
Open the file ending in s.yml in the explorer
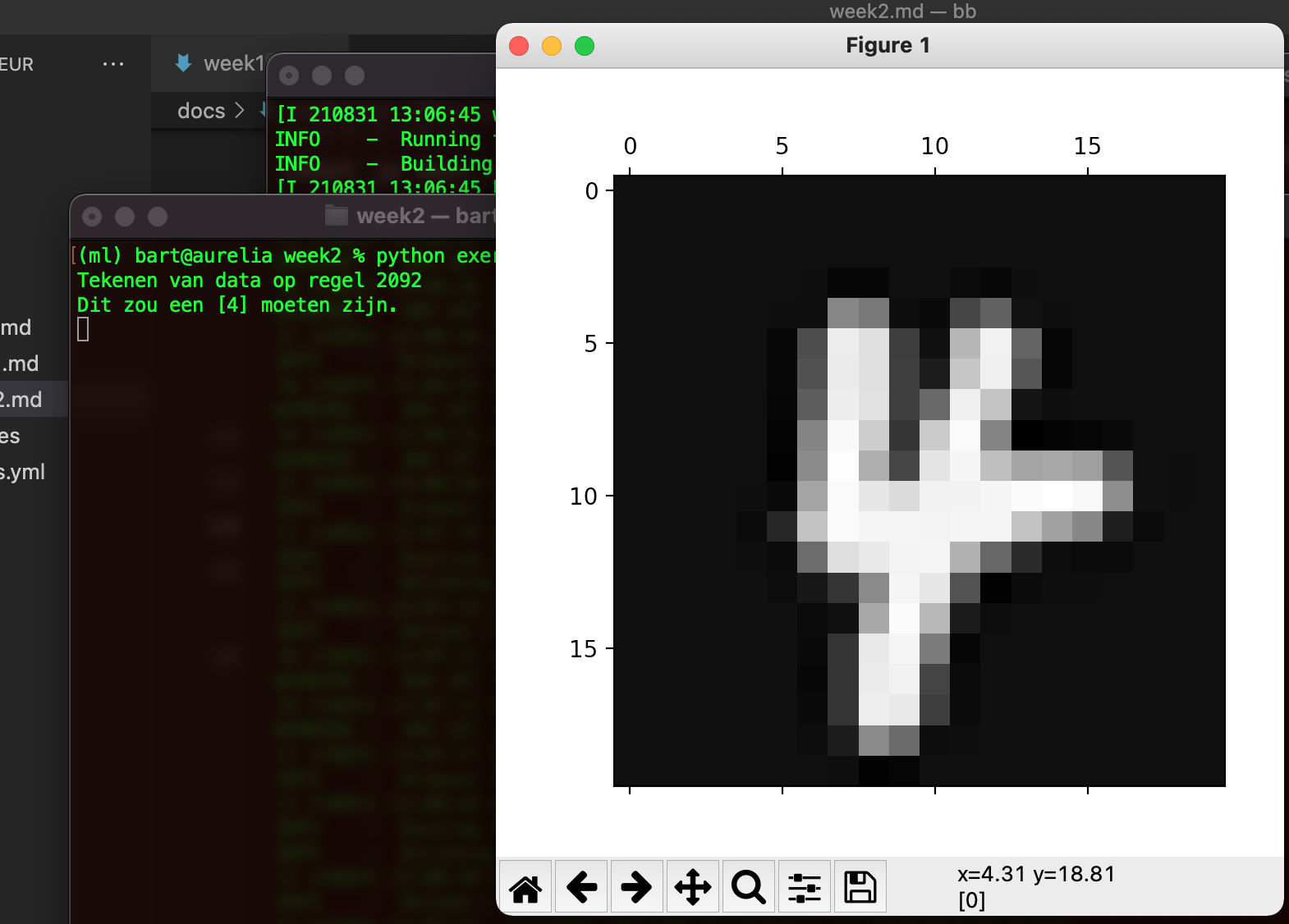pyautogui.click(x=23, y=472)
